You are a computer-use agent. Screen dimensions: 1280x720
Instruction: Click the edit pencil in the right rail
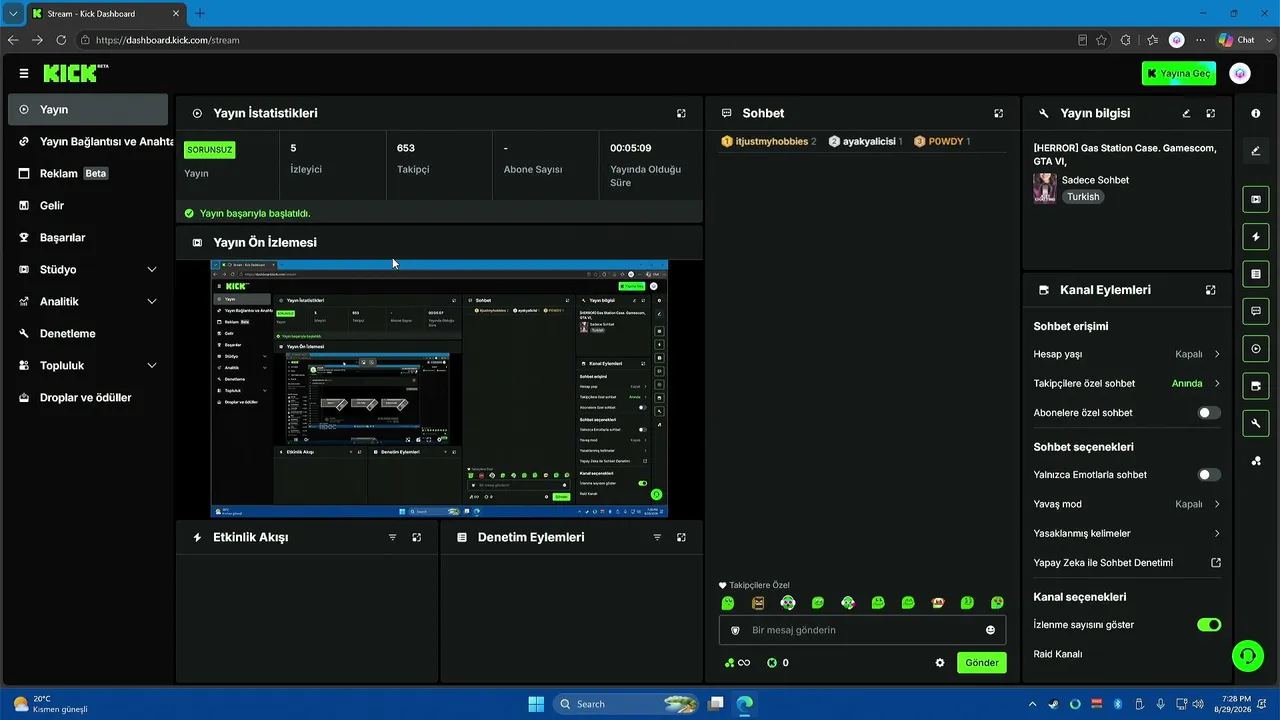click(x=1256, y=151)
